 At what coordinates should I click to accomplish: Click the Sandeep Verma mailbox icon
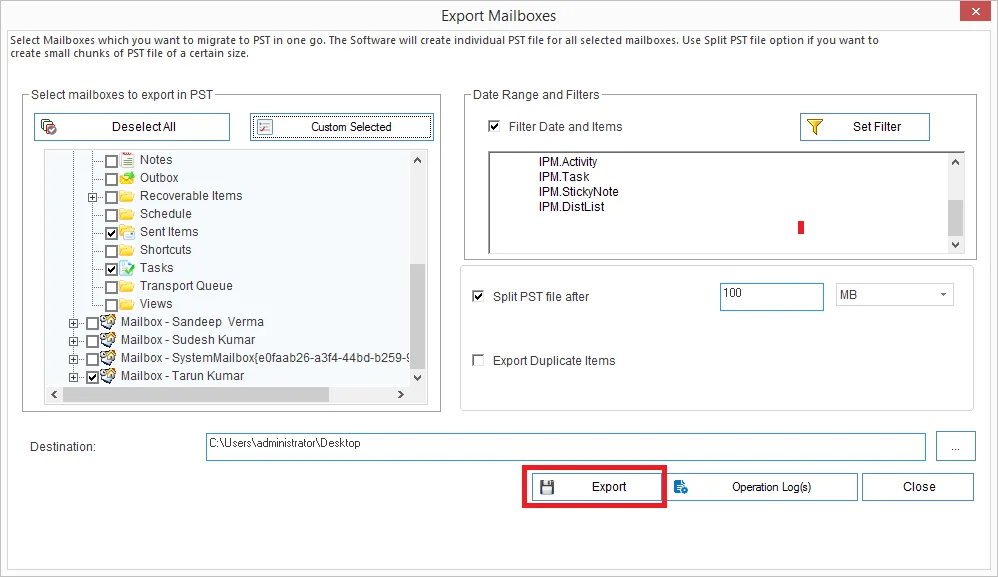point(109,322)
